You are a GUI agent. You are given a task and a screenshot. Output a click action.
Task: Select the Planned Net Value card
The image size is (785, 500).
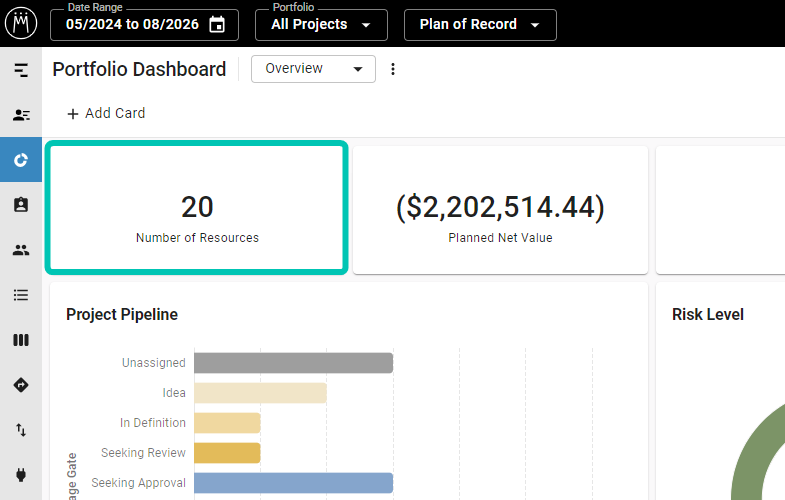tap(501, 210)
